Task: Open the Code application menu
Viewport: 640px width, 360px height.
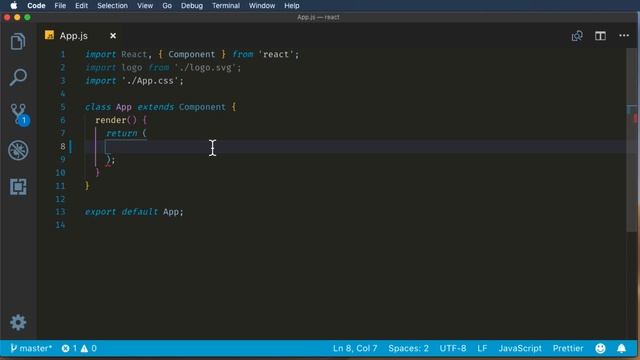Action: pyautogui.click(x=36, y=5)
